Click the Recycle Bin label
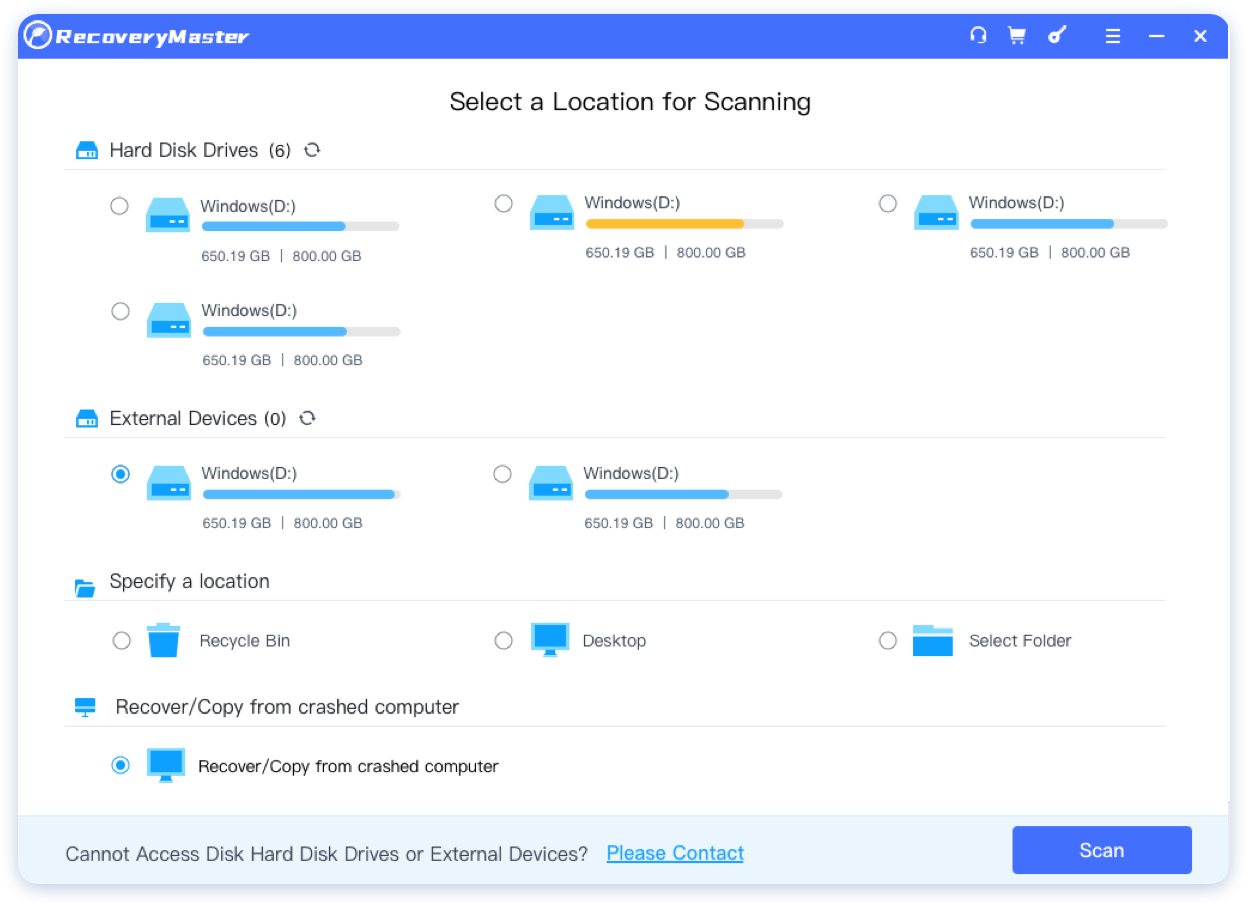Viewport: 1248px width, 906px height. click(245, 641)
